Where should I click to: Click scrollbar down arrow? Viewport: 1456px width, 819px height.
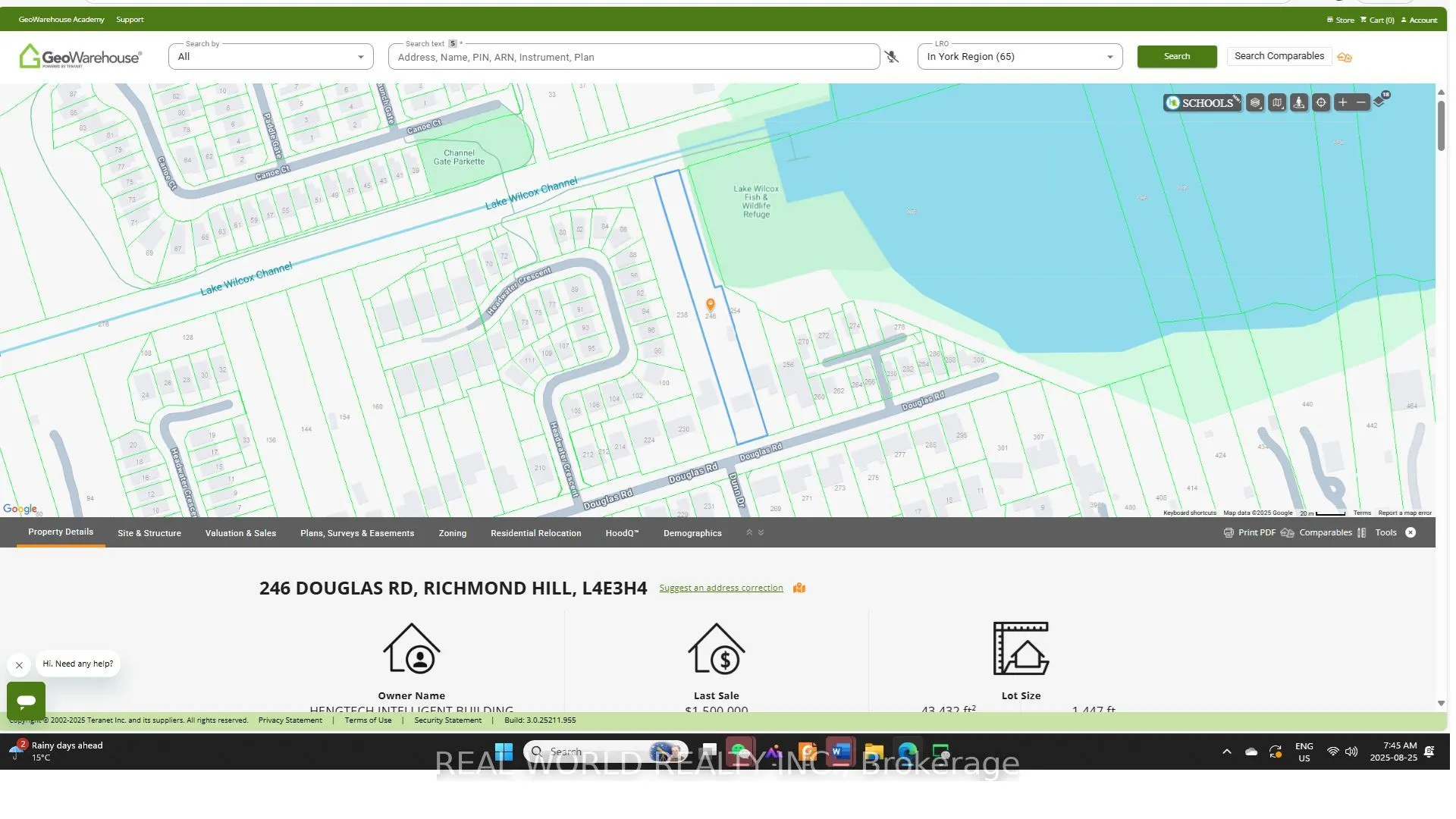click(1441, 704)
